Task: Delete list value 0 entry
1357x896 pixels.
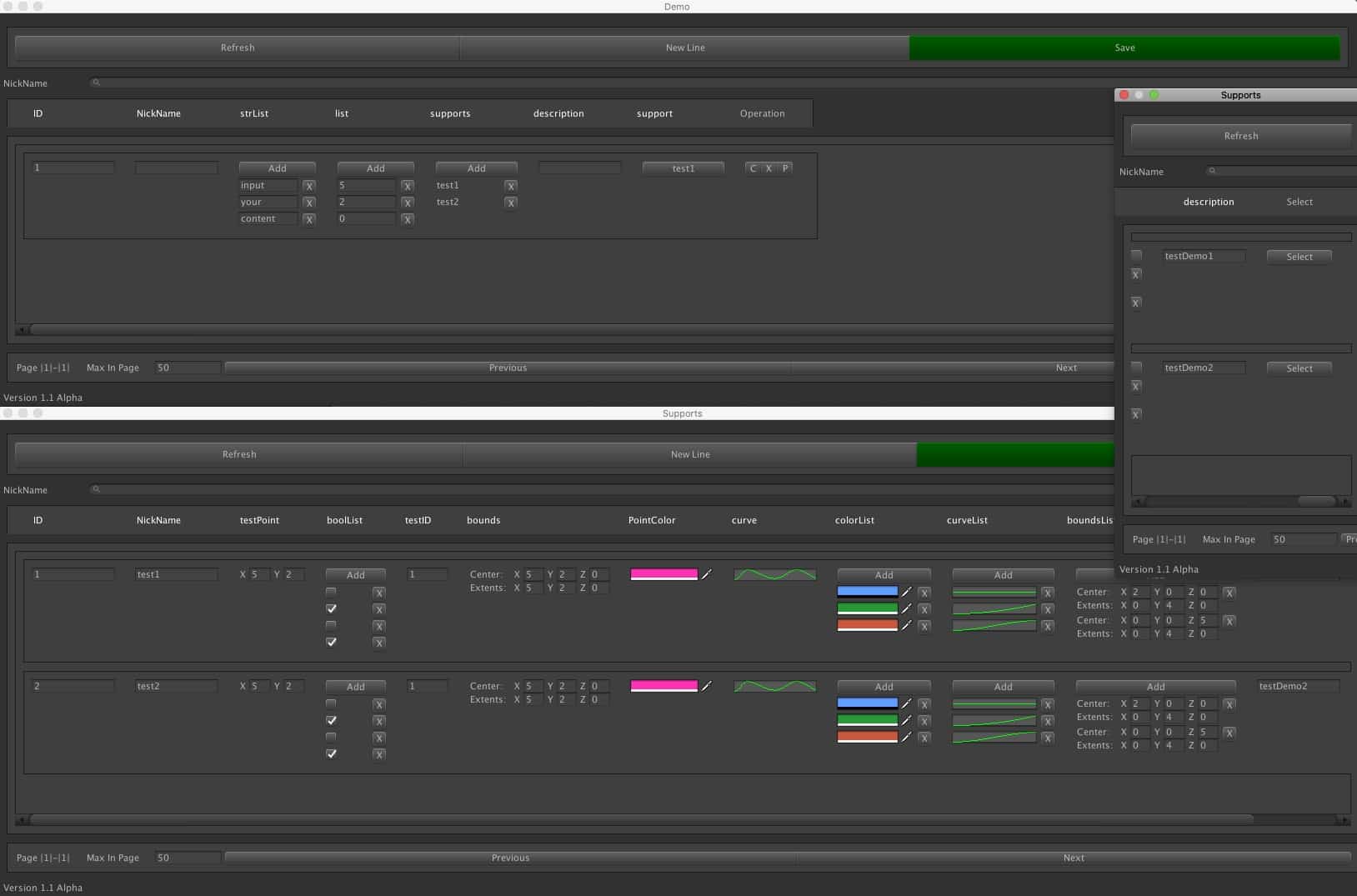Action: click(408, 219)
